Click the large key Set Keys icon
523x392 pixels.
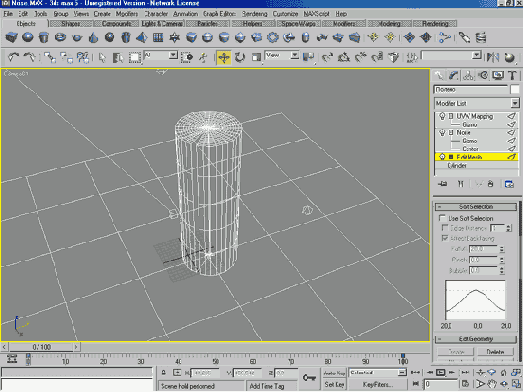point(309,378)
